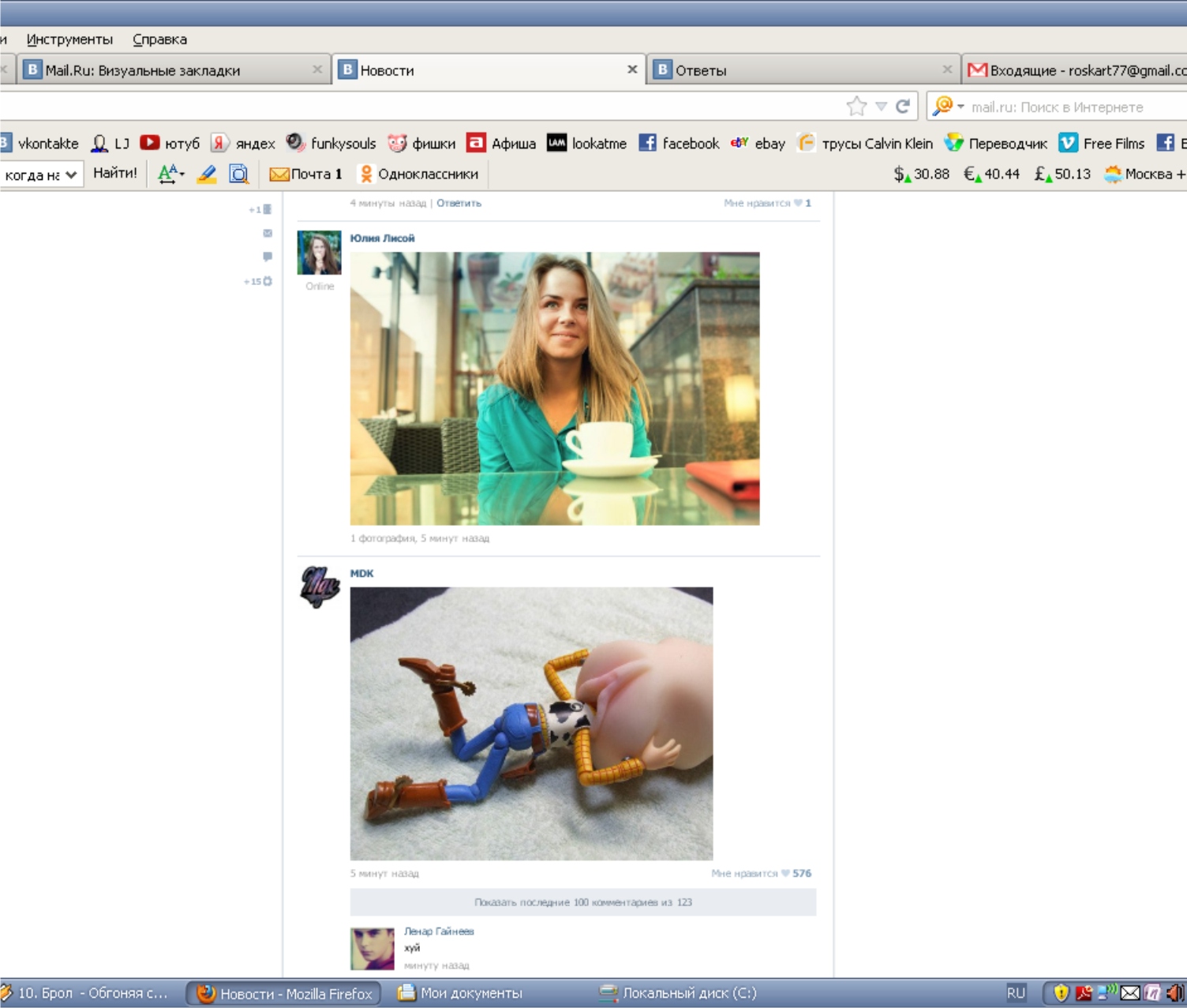Open the Афиша bookmark

tap(501, 143)
